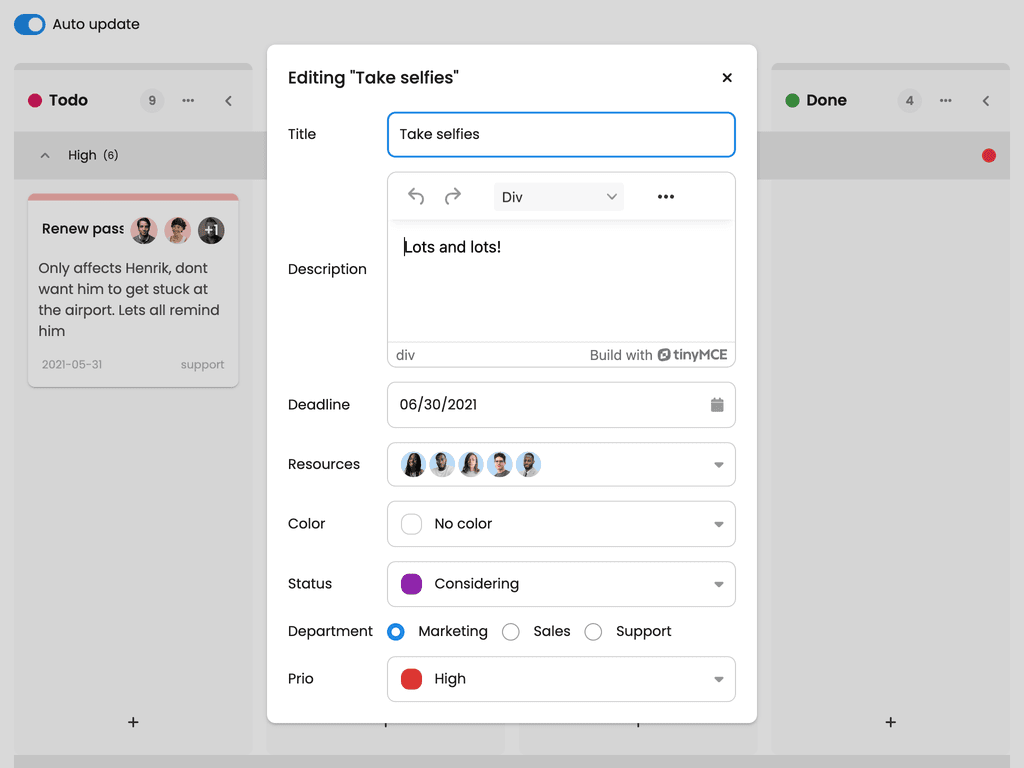Viewport: 1024px width, 768px height.
Task: Click the purple Considering status swatch
Action: [x=411, y=584]
